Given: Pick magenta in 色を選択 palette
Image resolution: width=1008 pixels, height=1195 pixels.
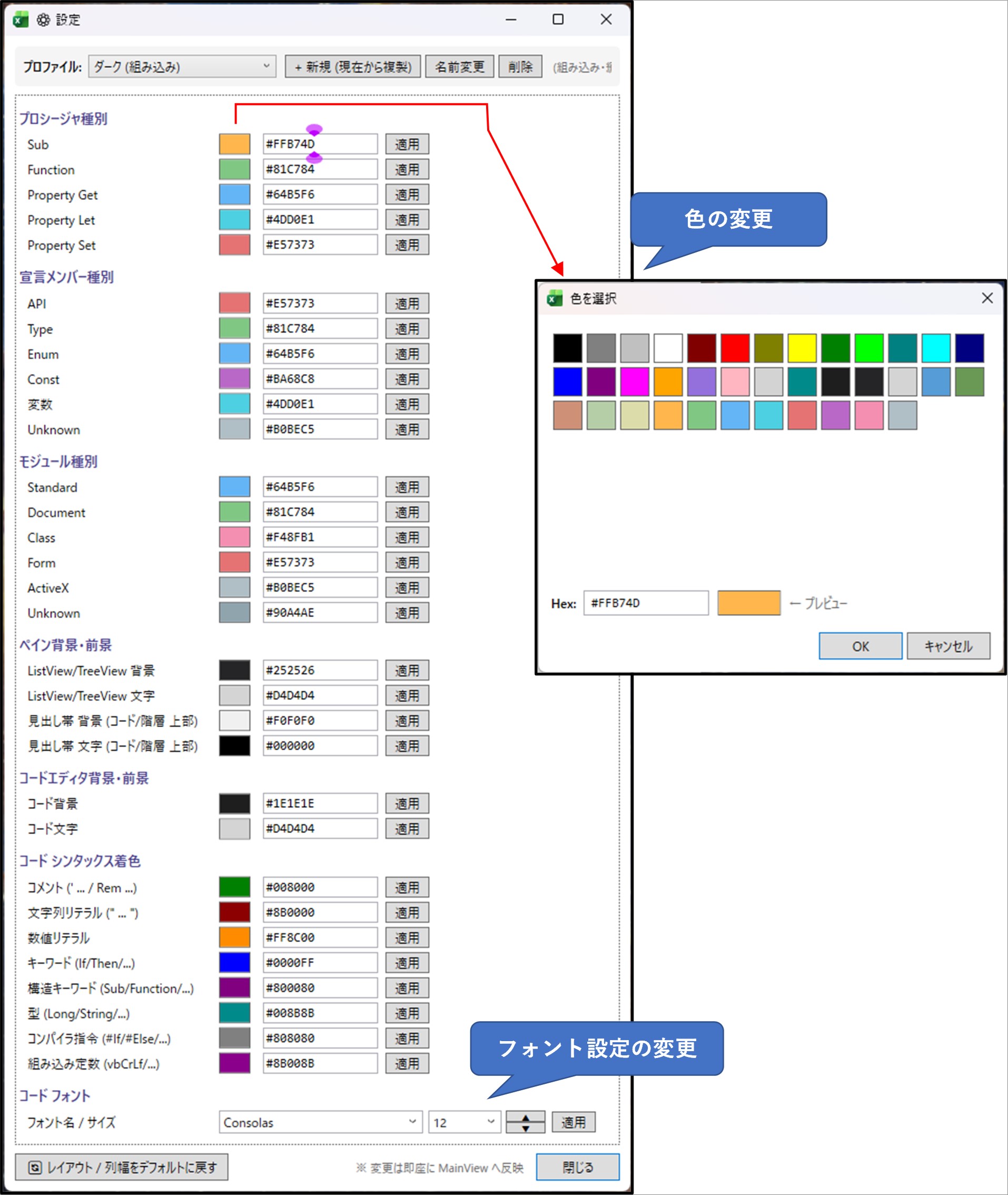Looking at the screenshot, I should click(x=634, y=381).
